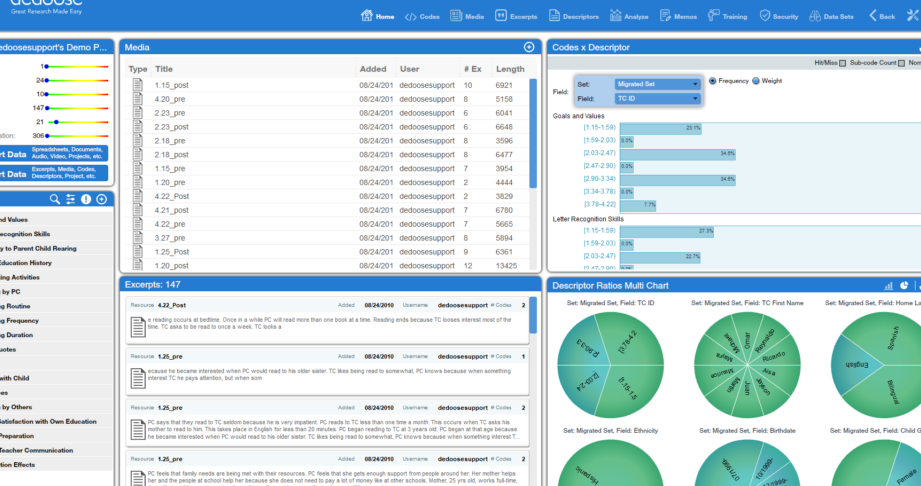
Task: Click the add media plus icon
Action: pos(529,47)
